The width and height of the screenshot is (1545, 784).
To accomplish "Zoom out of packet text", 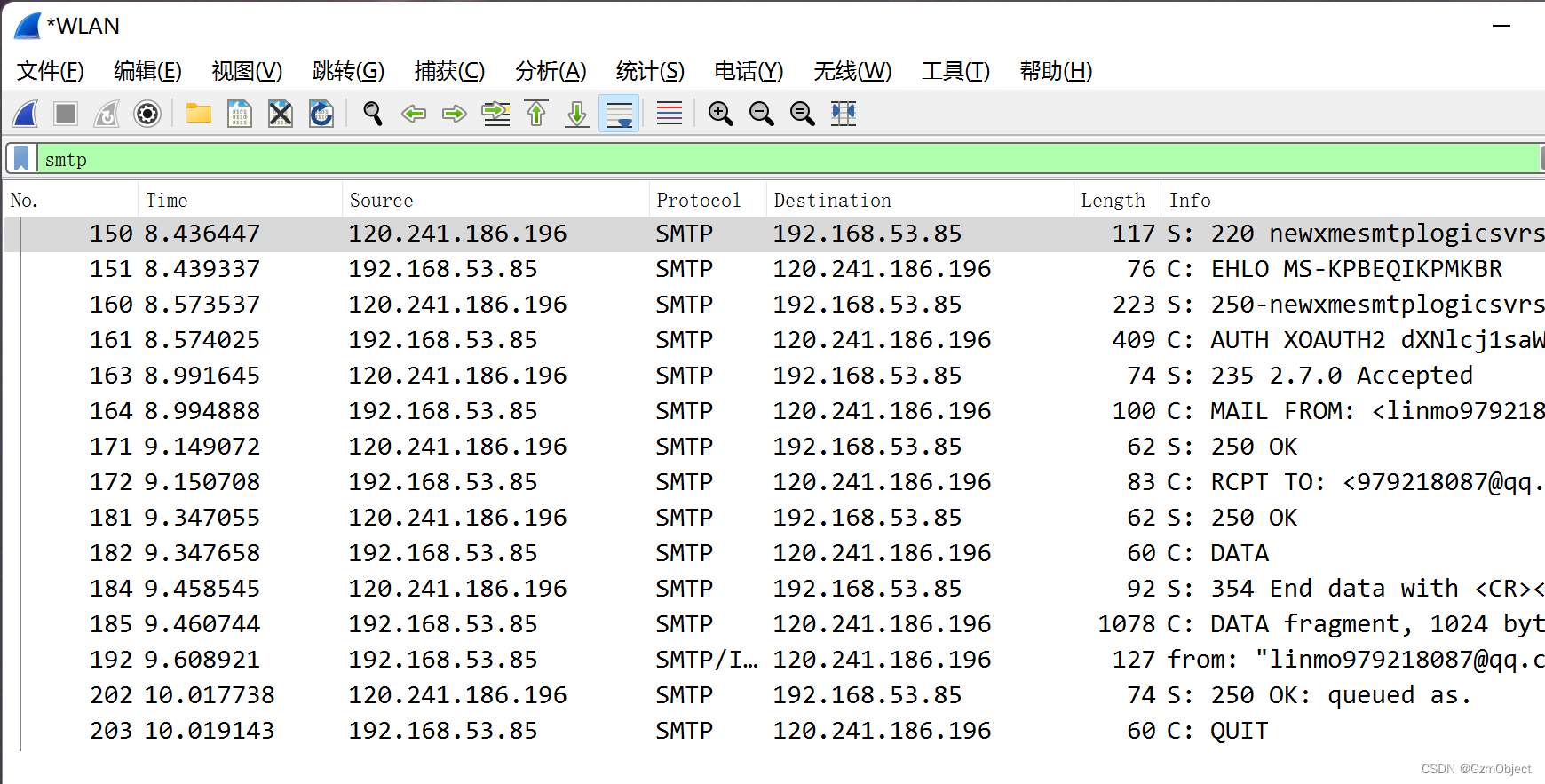I will (761, 114).
